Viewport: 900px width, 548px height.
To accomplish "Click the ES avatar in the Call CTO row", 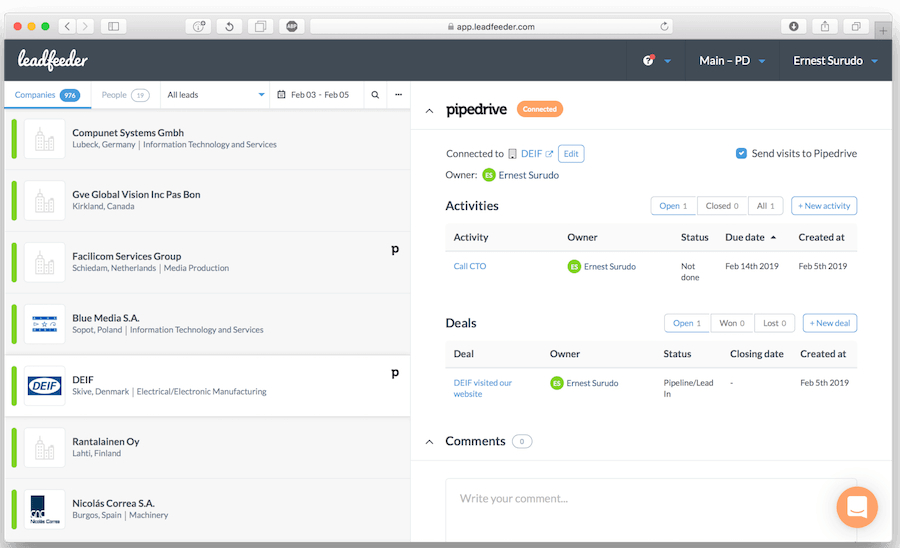I will [x=574, y=266].
